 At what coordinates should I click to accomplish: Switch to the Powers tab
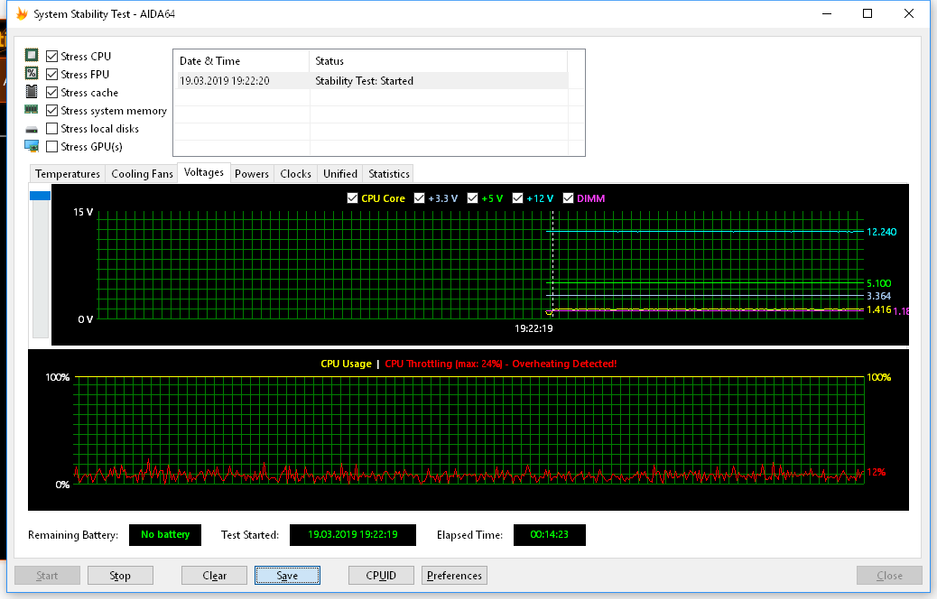(252, 173)
